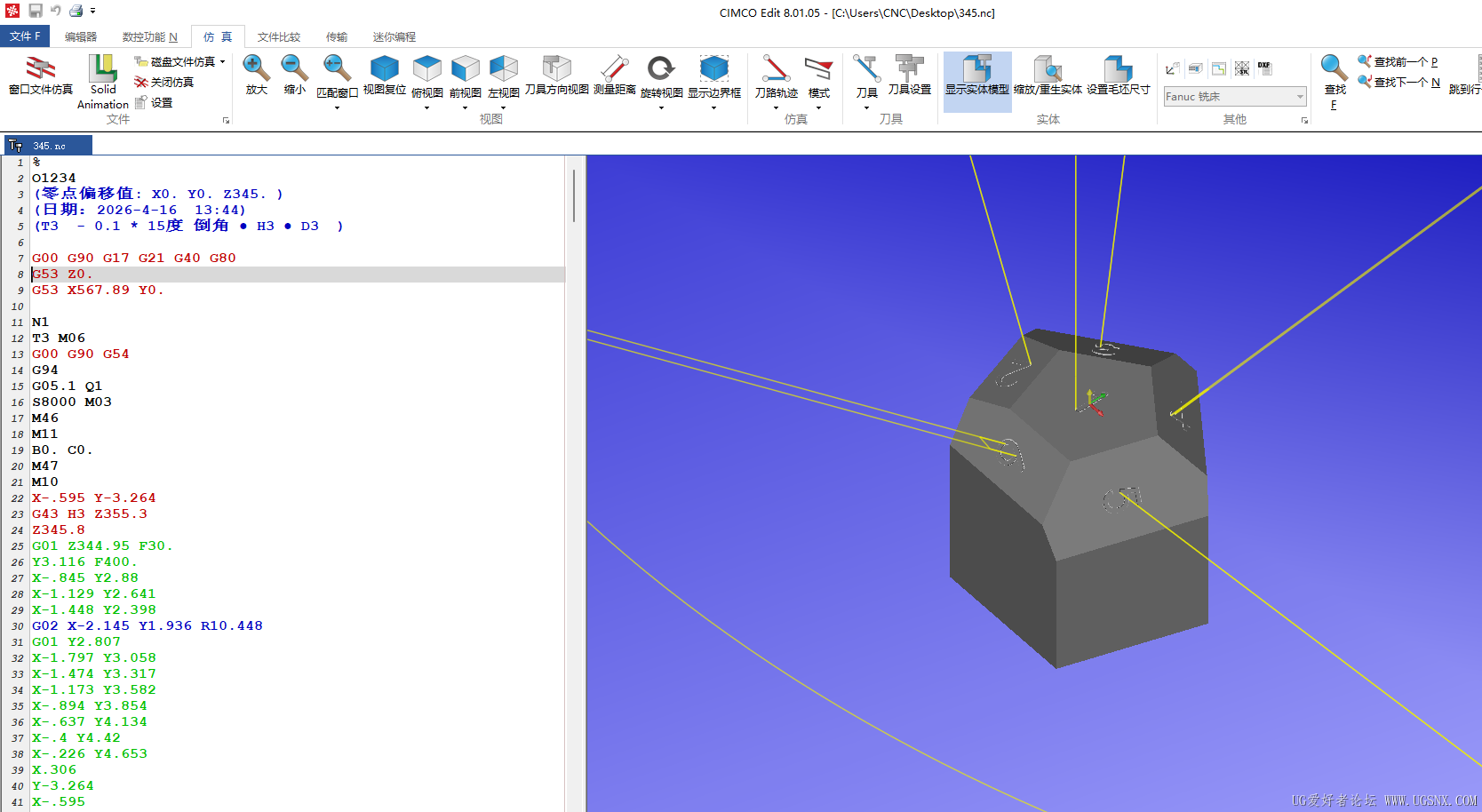The image size is (1482, 812).
Task: Switch to the 文件比较 file compare tab
Action: pyautogui.click(x=279, y=36)
